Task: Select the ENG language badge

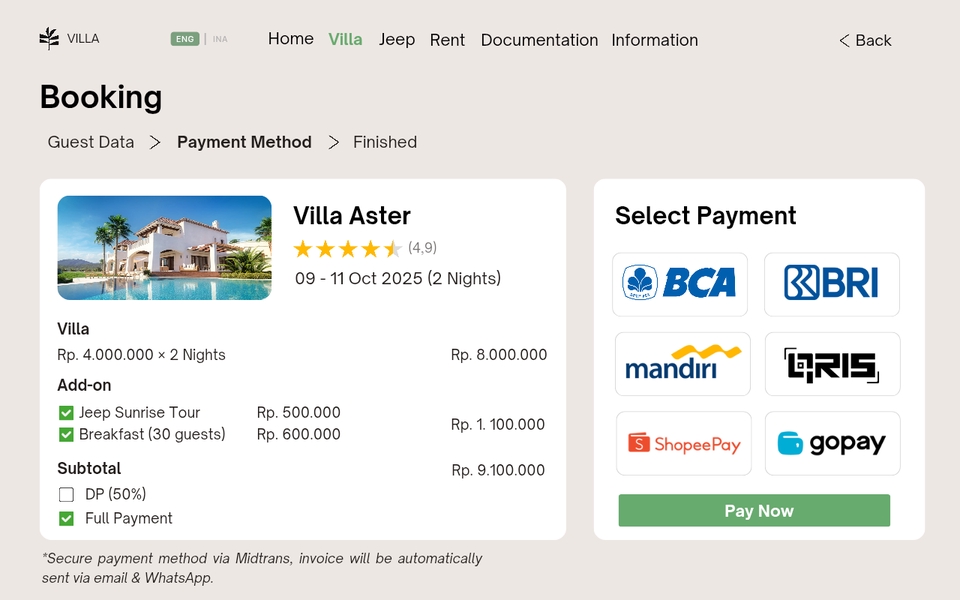Action: (185, 40)
